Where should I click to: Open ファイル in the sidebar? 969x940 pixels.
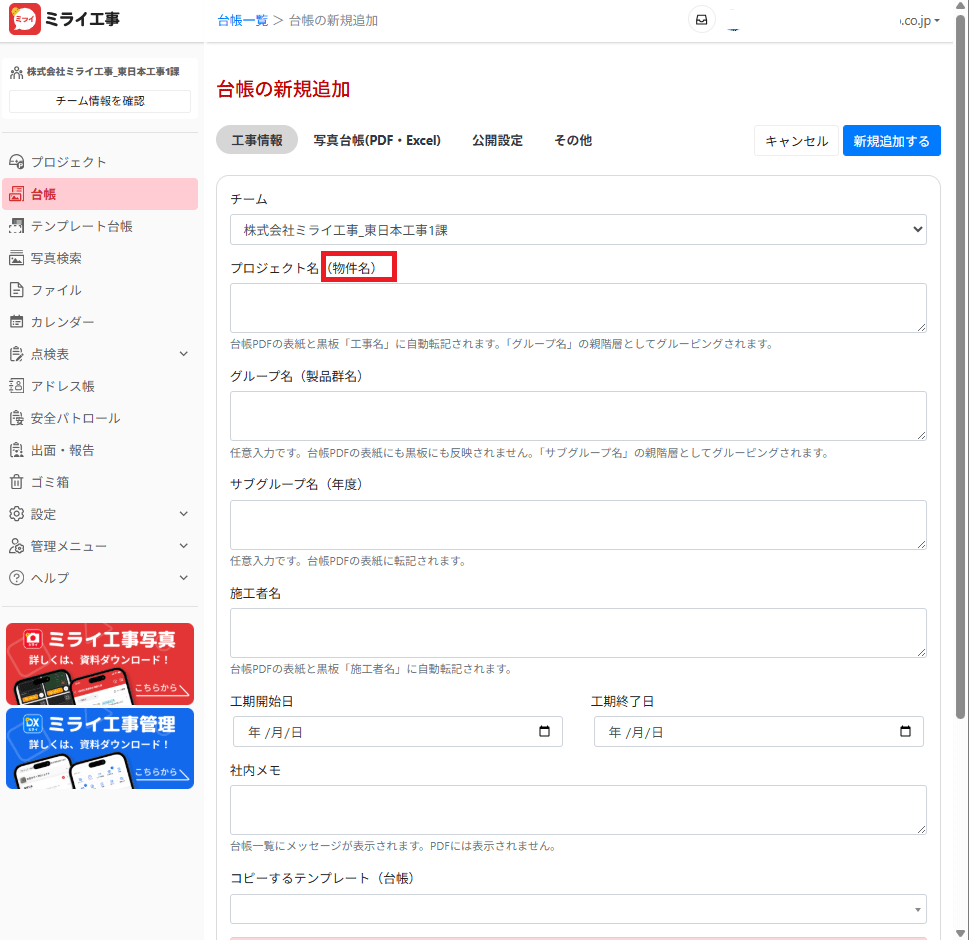click(56, 290)
